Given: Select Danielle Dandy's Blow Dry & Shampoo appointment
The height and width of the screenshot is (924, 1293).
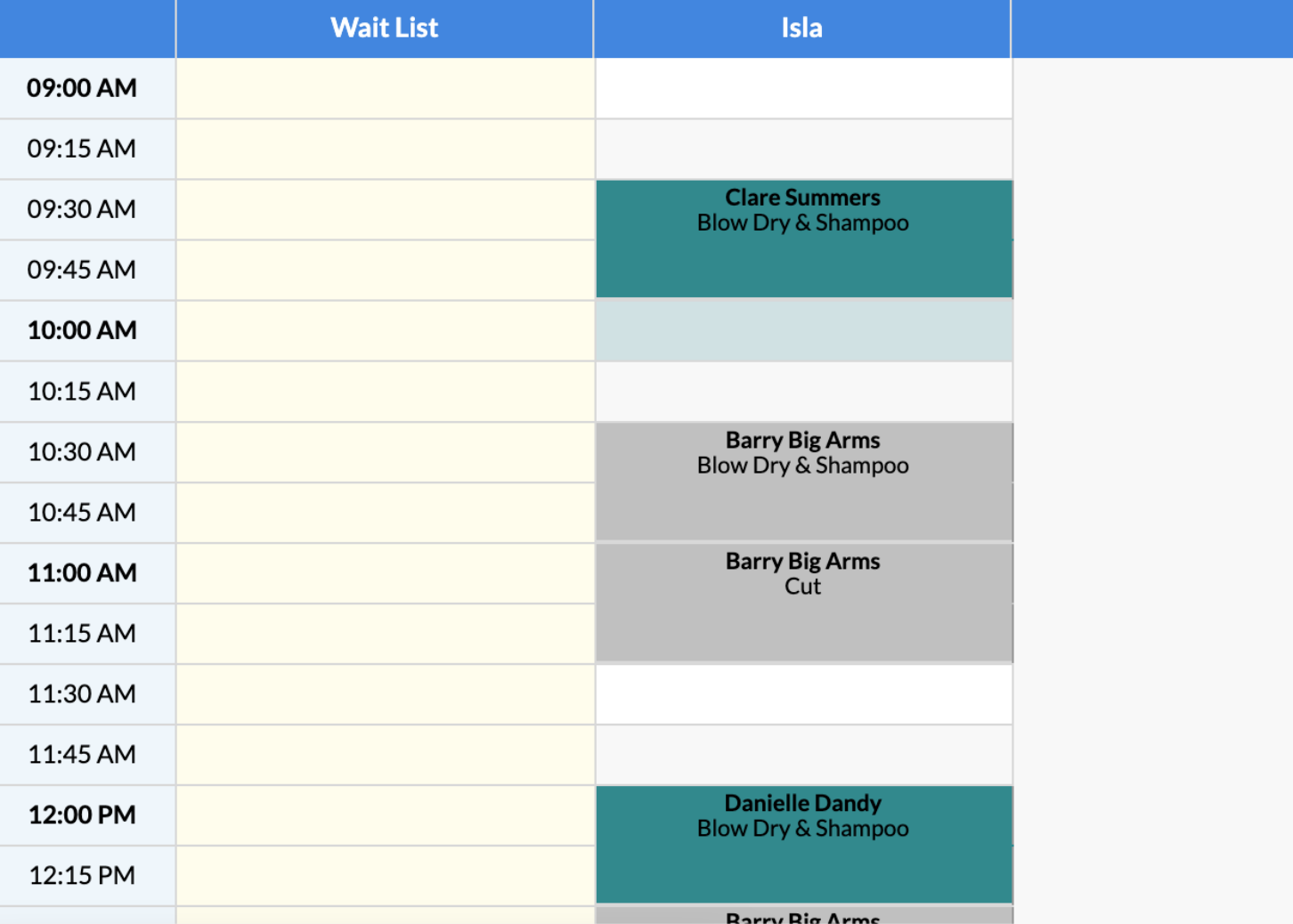Looking at the screenshot, I should click(x=801, y=843).
